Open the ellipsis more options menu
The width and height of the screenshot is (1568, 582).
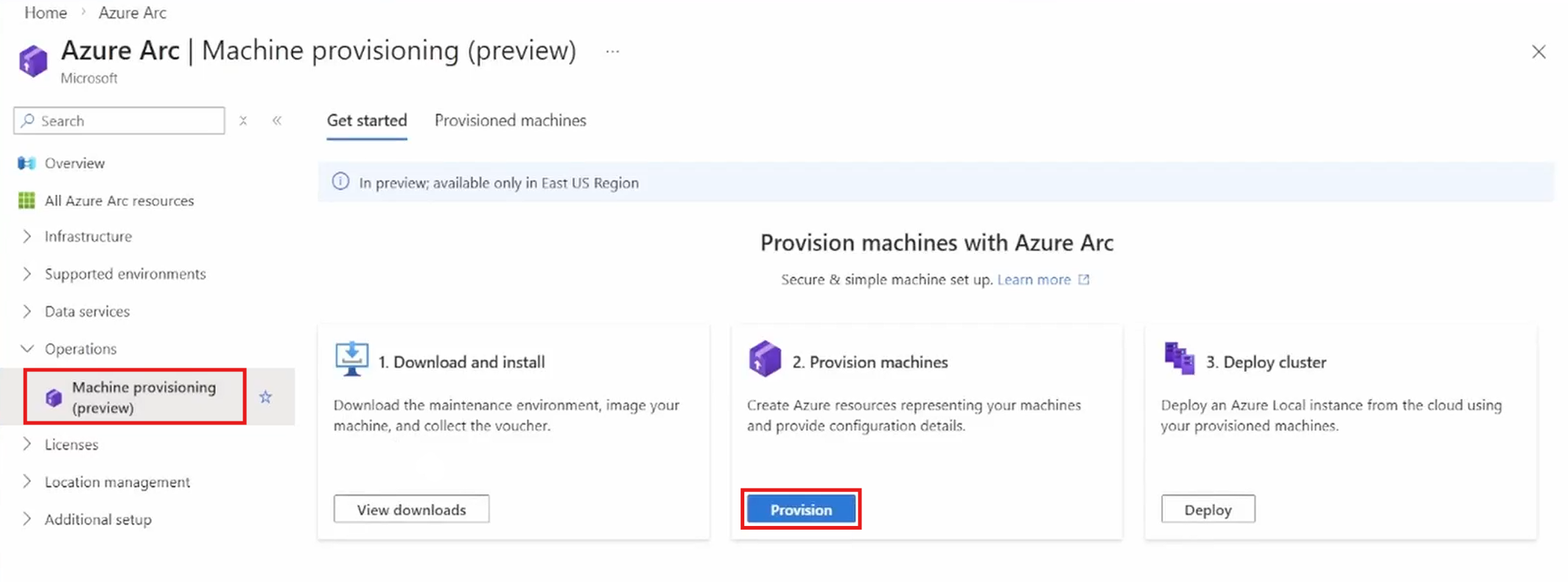click(x=612, y=52)
